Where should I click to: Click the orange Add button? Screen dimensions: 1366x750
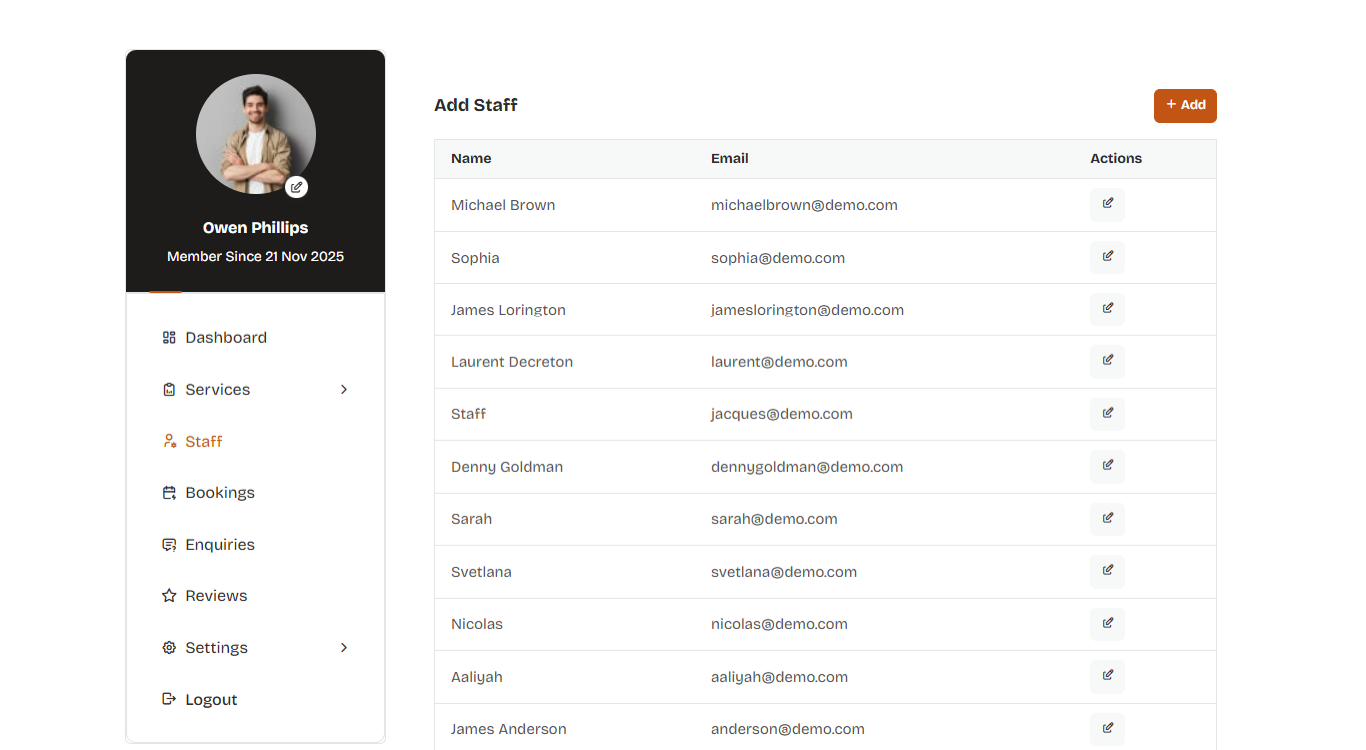point(1185,106)
